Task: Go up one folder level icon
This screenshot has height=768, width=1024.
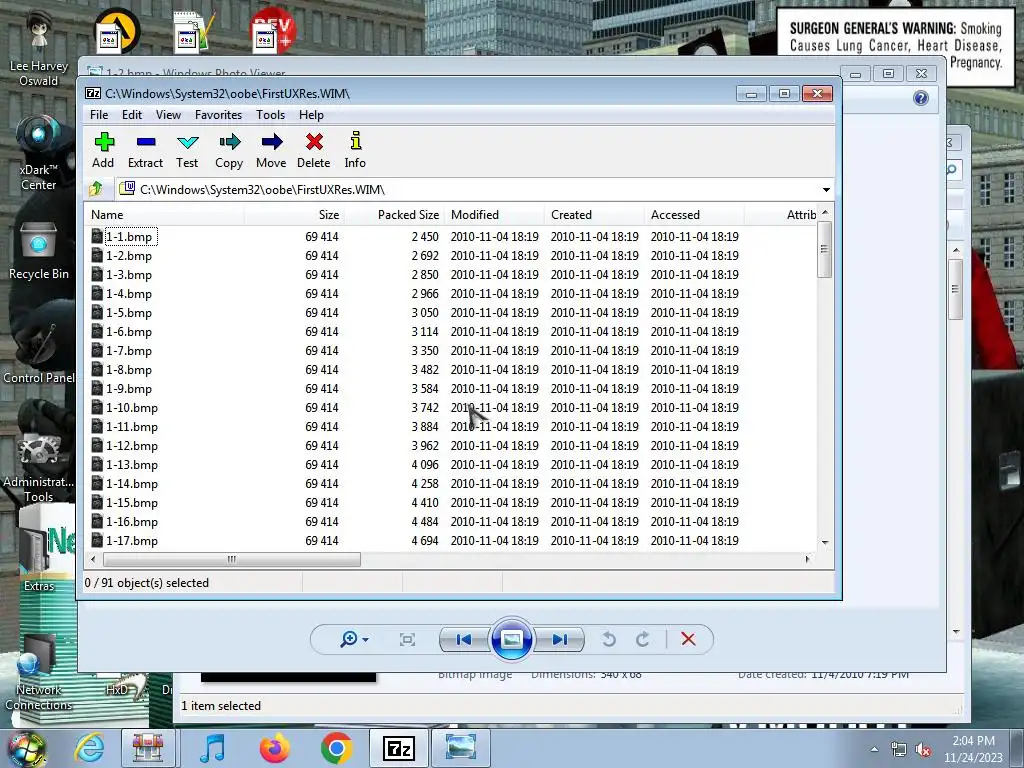Action: pos(96,189)
